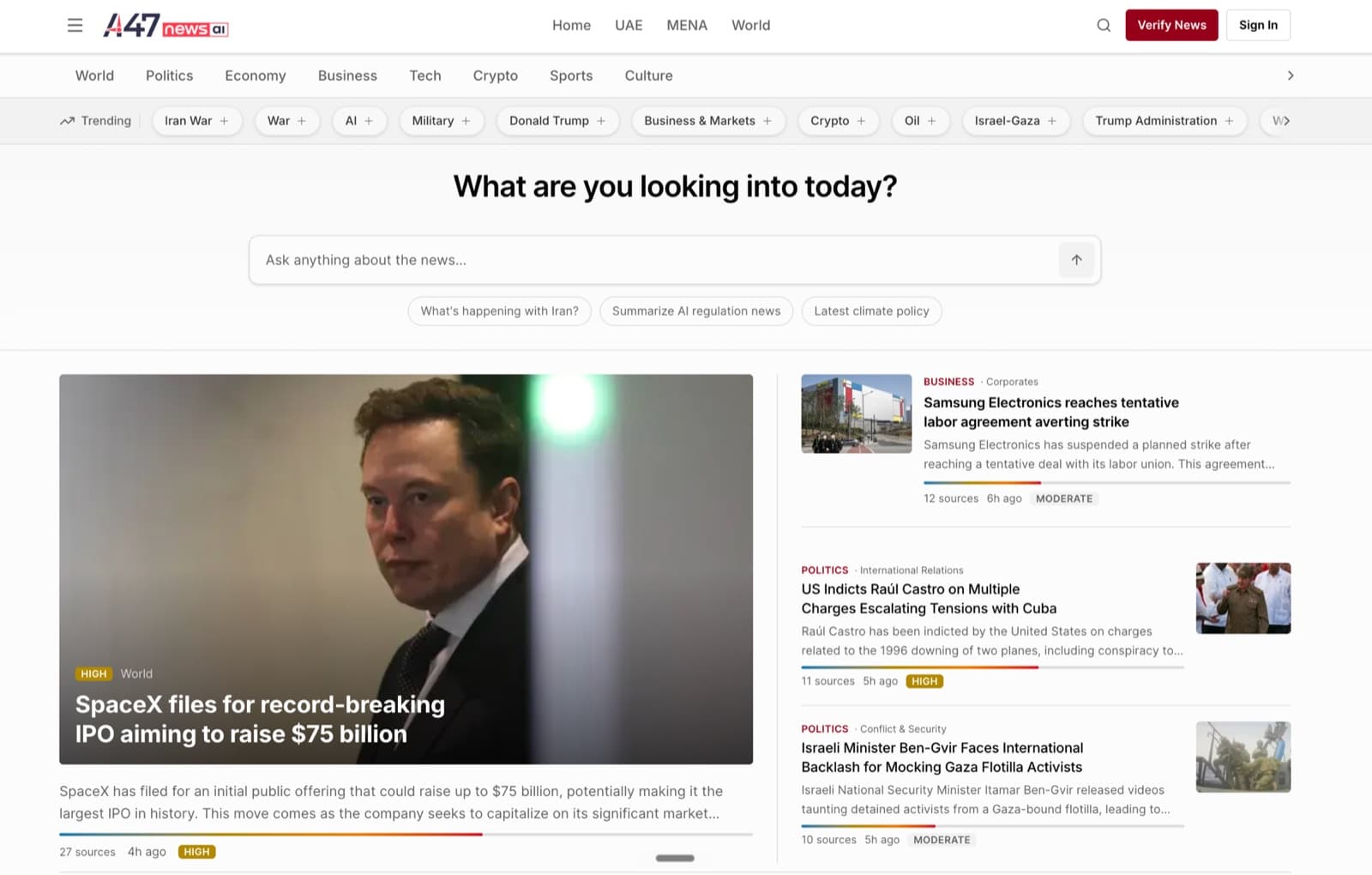Open Samsung Electronics article thumbnail
The image size is (1372, 875).
pyautogui.click(x=856, y=413)
